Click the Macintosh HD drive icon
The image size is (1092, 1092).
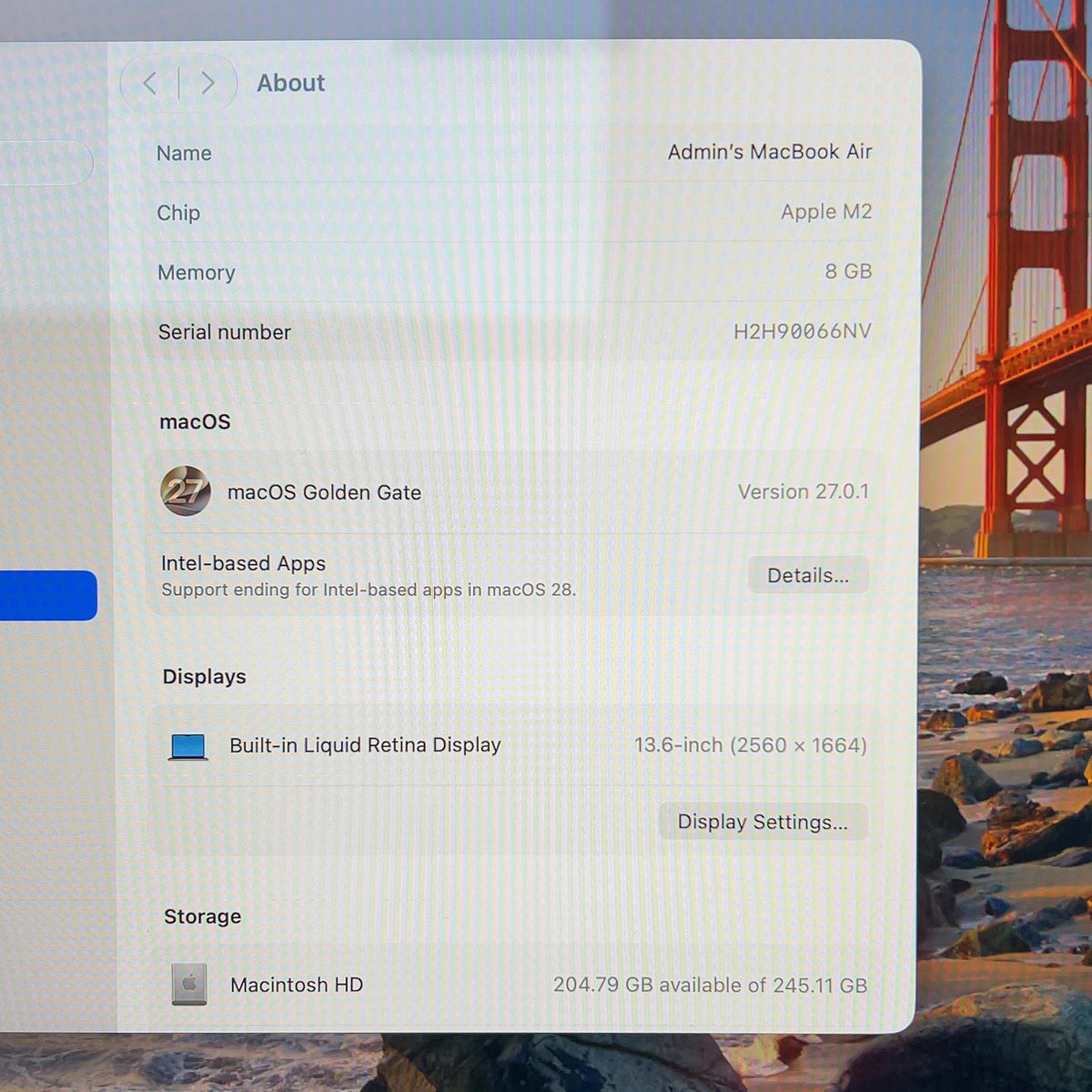click(x=189, y=984)
